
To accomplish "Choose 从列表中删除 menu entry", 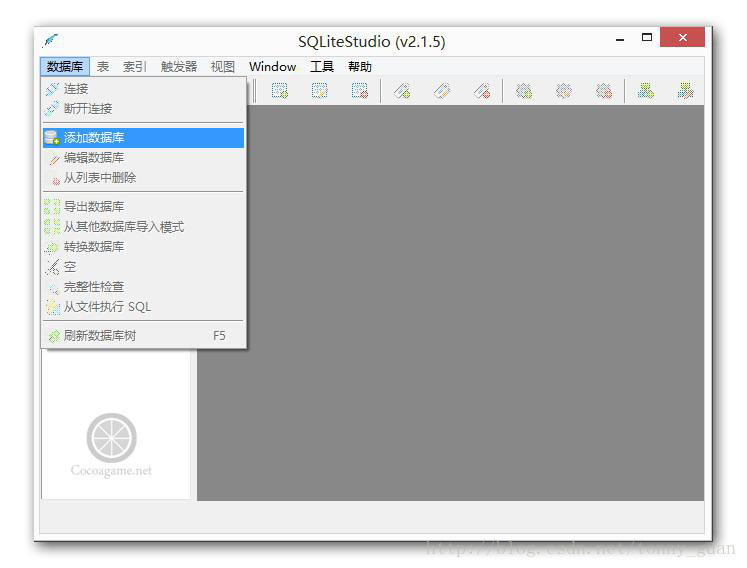I will [143, 178].
